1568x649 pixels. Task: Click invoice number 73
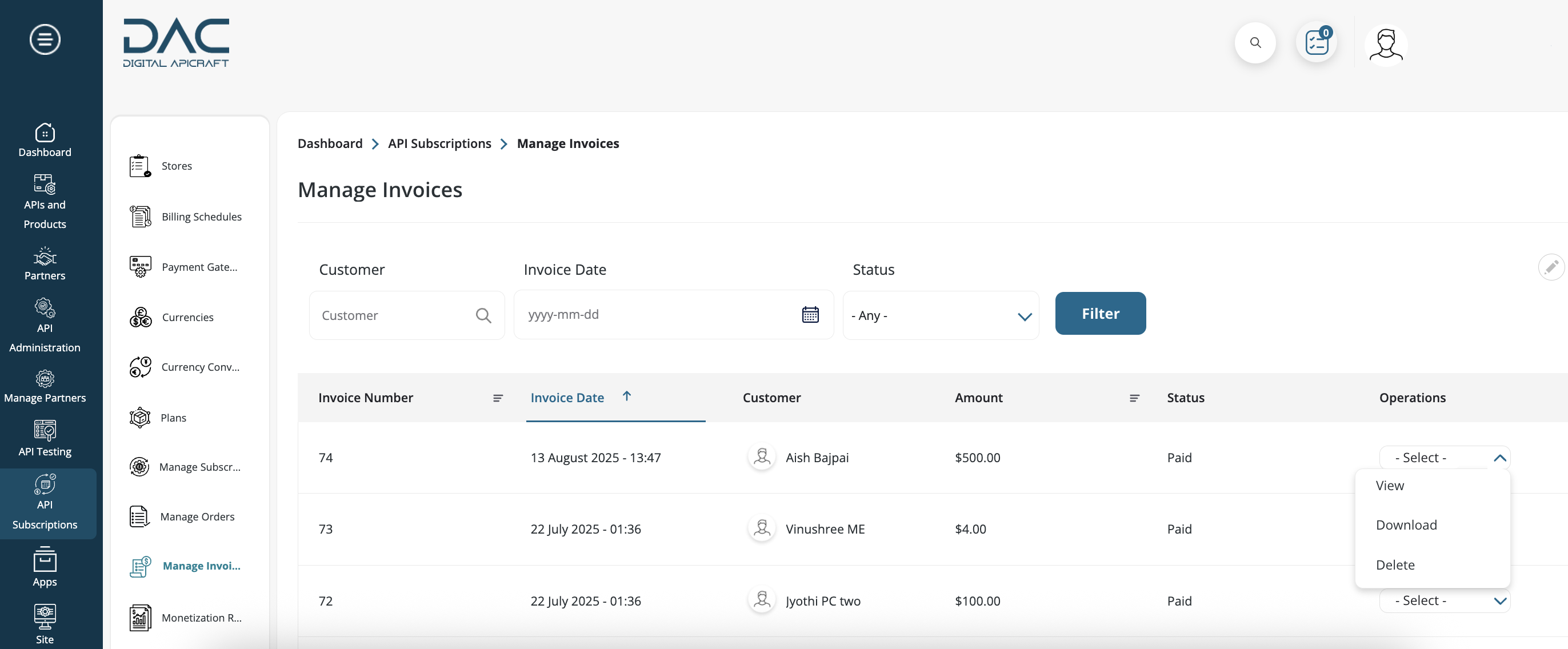(x=326, y=528)
